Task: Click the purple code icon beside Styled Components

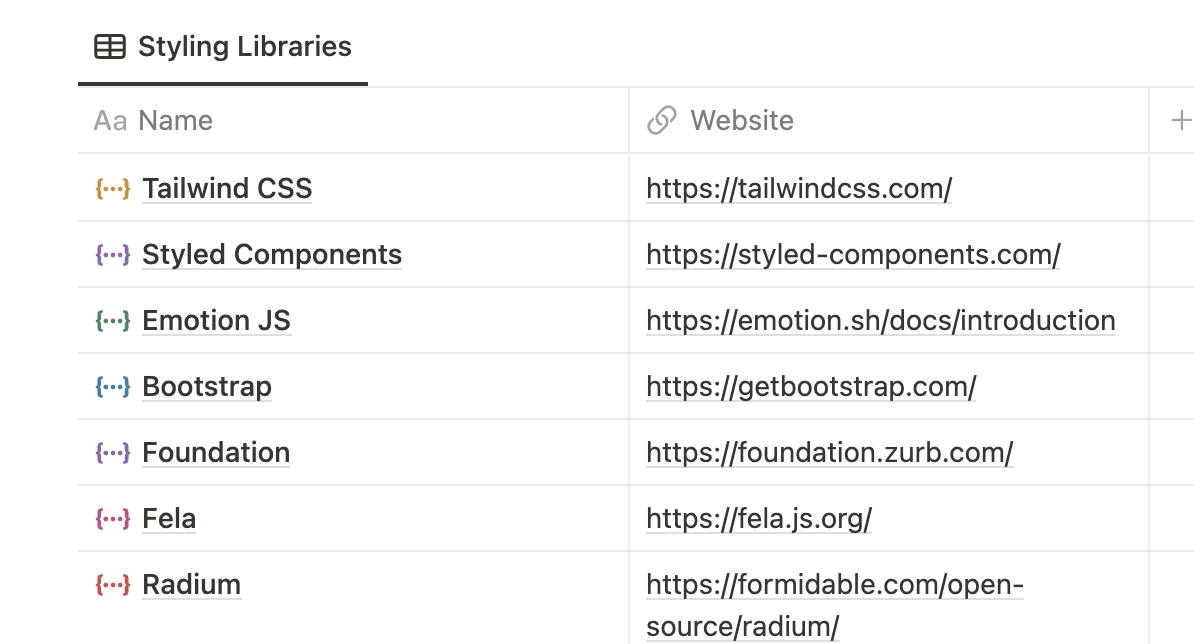Action: 112,254
